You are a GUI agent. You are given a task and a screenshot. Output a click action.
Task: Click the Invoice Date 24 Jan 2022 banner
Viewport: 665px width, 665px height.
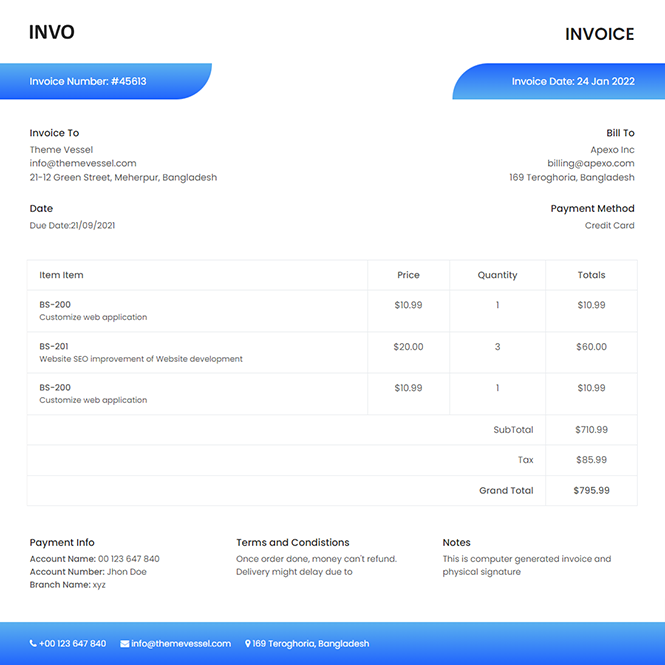coord(573,81)
